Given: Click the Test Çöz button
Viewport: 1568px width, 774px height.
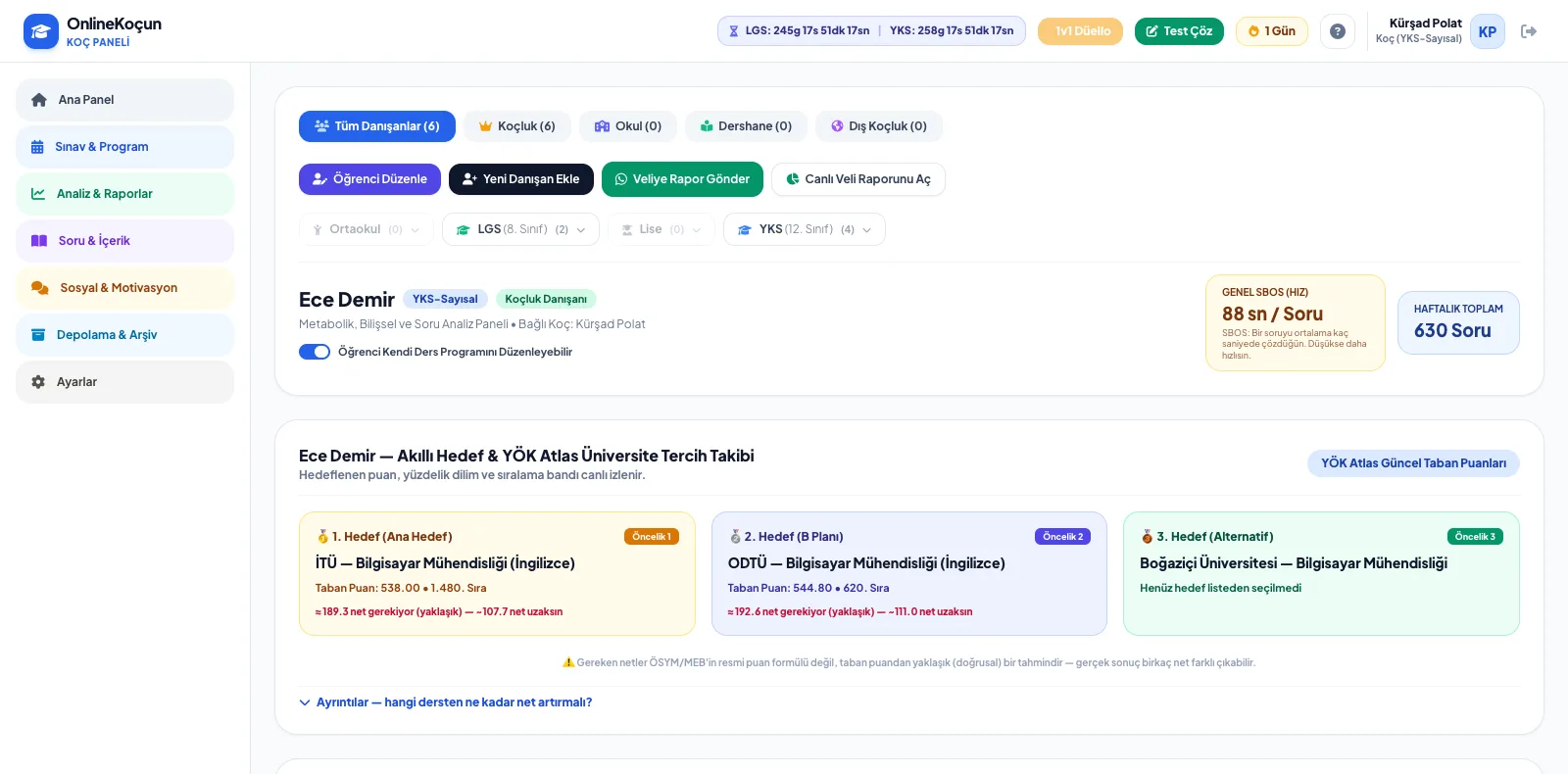Looking at the screenshot, I should coord(1179,31).
